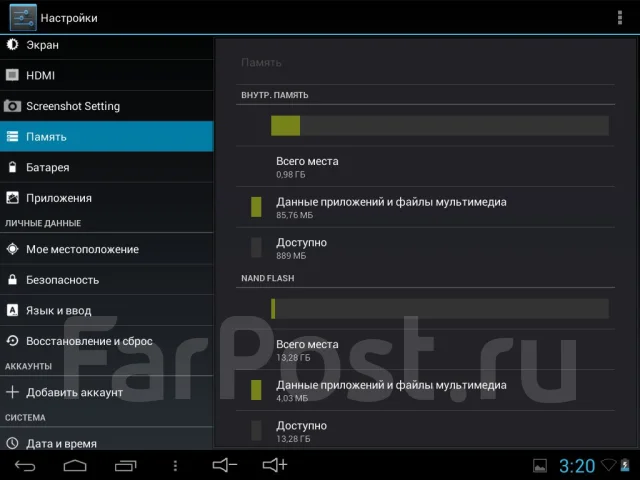Tap Добавить аккаунт
The image size is (640, 480).
[x=107, y=392]
